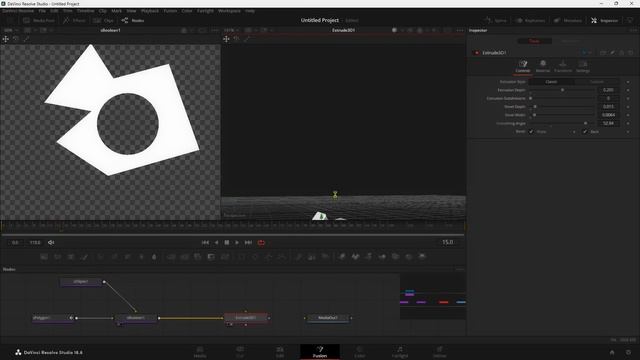The image size is (640, 360).
Task: Add a Text 3D node from toolbar
Action: pos(369,257)
